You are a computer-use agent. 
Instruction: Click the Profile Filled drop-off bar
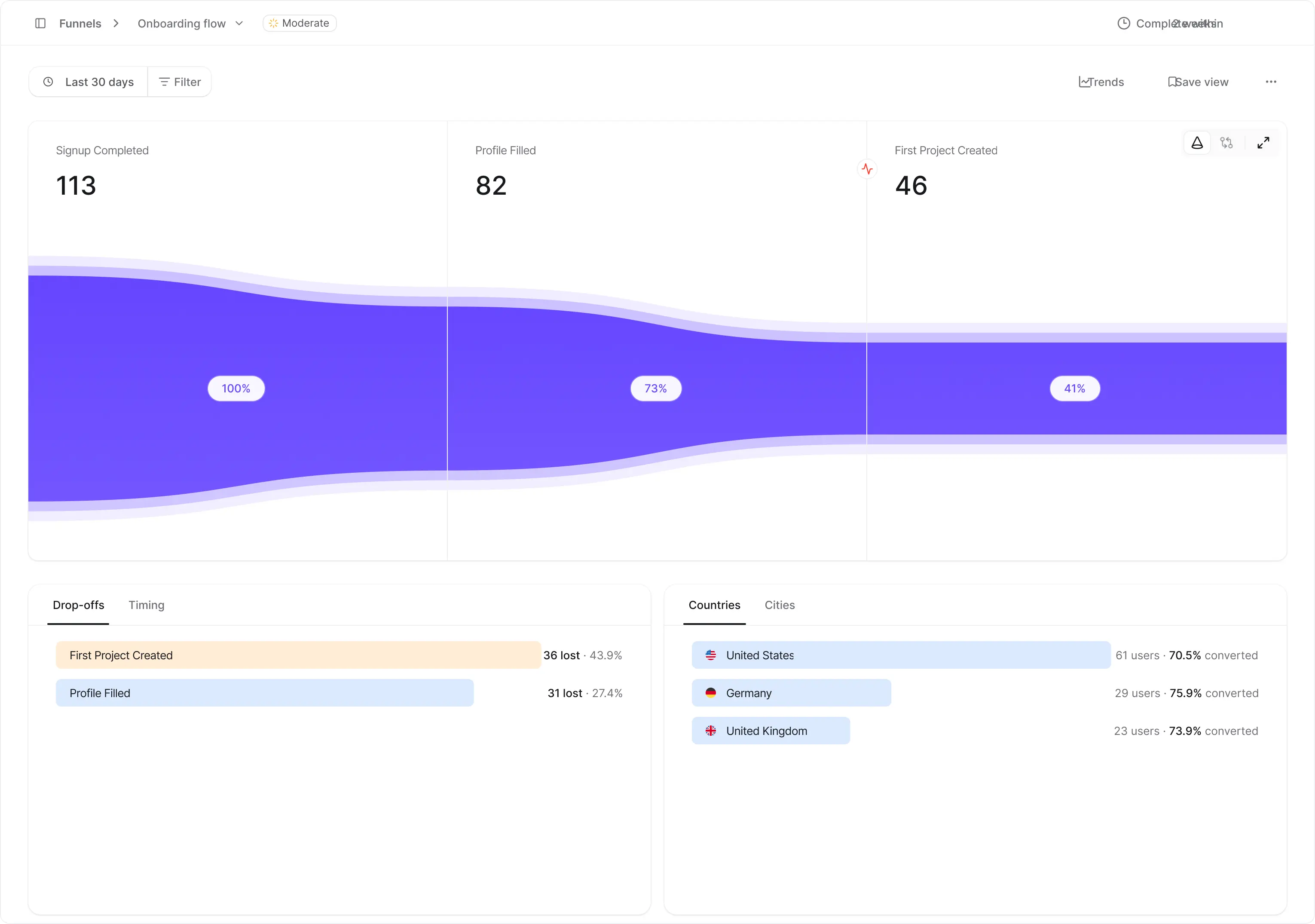(265, 693)
